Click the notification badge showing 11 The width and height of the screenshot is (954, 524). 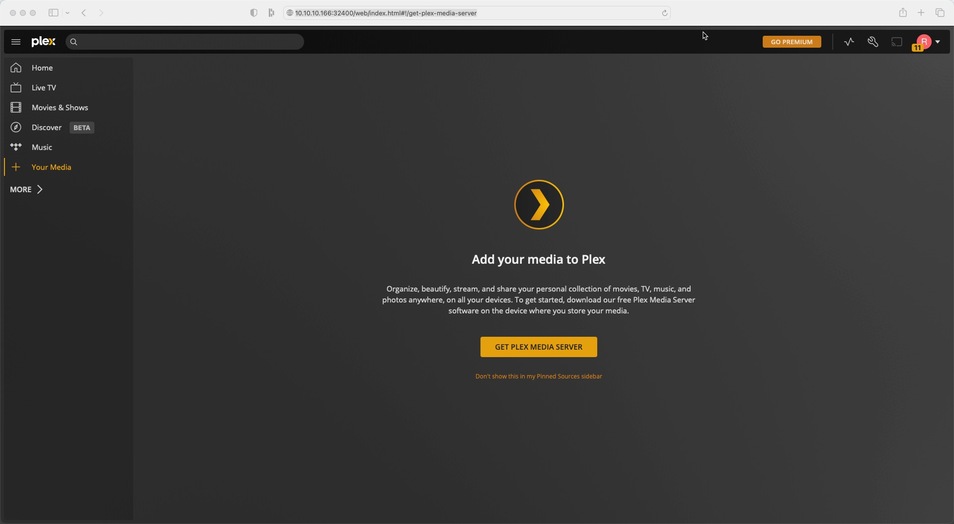[x=917, y=47]
